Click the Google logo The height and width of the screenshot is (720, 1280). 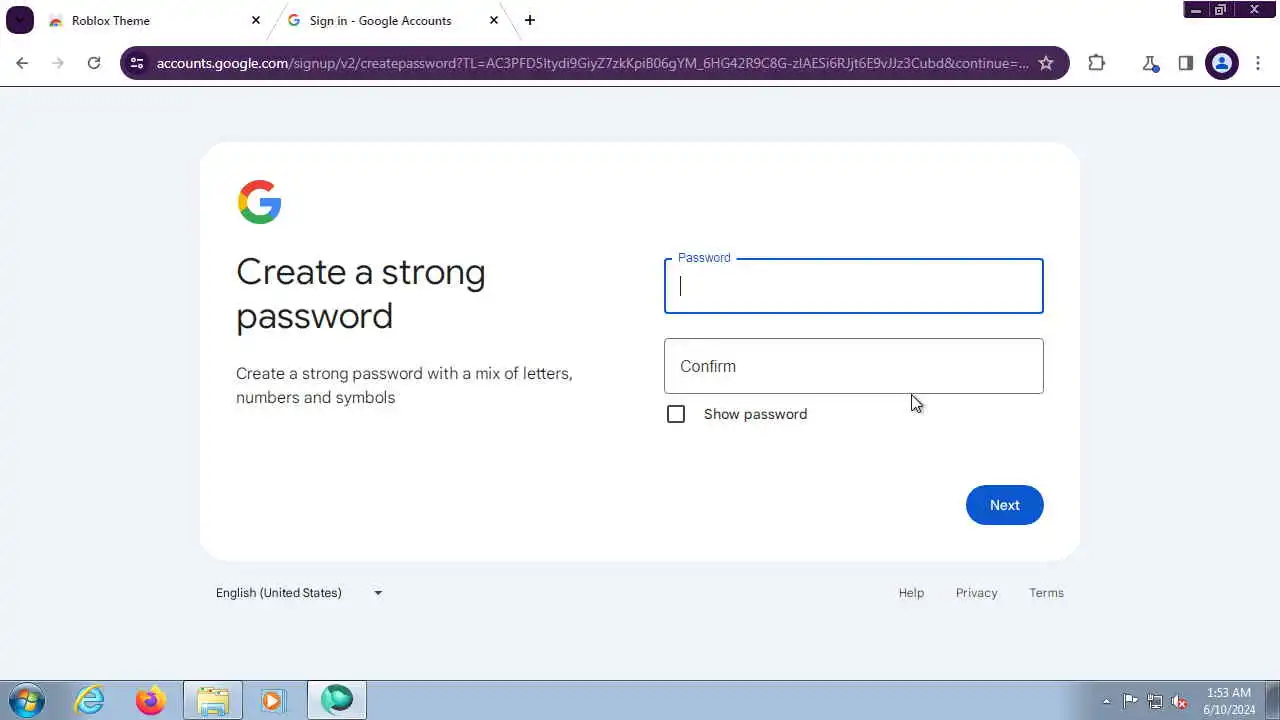point(260,202)
